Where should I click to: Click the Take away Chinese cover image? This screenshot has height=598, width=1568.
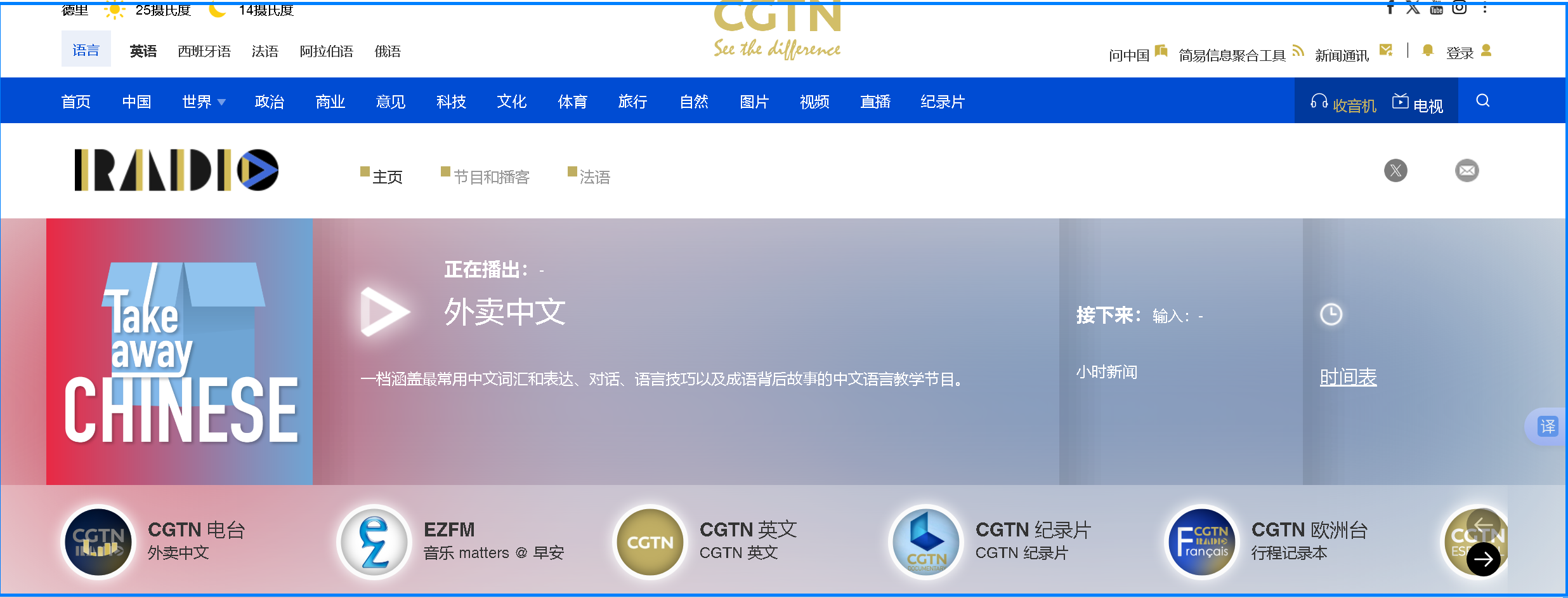pos(180,352)
